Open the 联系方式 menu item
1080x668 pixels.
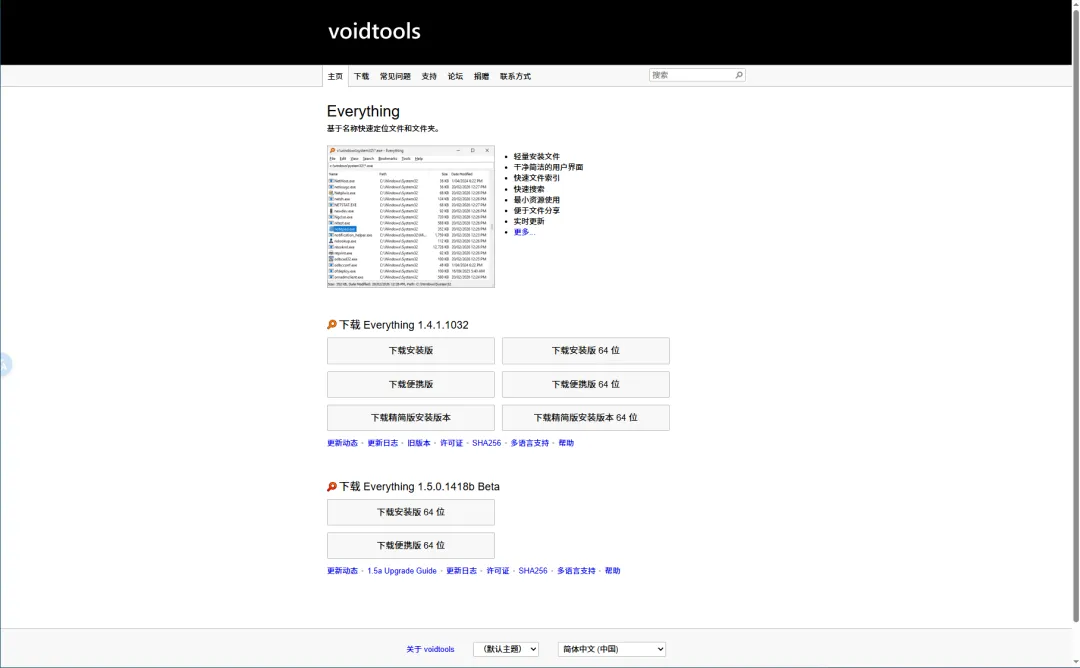tap(515, 76)
